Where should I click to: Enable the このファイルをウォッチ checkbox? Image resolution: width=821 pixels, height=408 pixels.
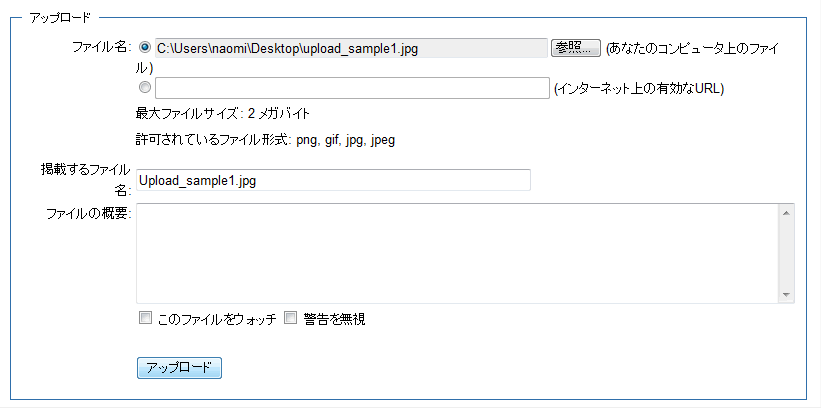[145, 318]
